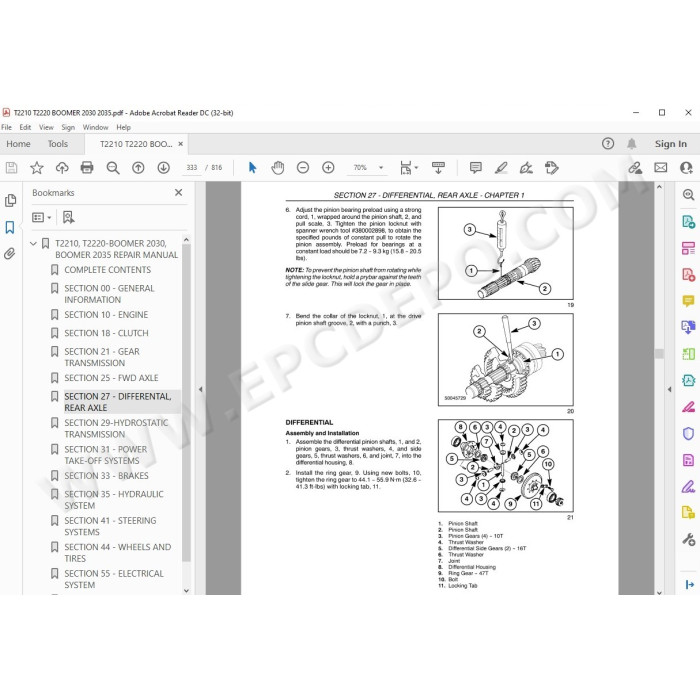Share a link to the file
Viewport: 700px width, 700px height.
coord(635,168)
